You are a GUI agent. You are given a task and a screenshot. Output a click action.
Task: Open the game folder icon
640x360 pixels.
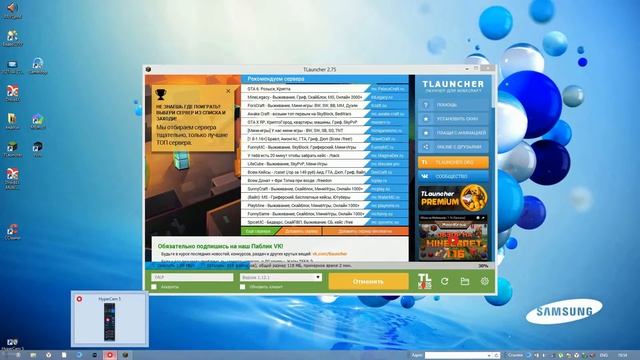[464, 281]
